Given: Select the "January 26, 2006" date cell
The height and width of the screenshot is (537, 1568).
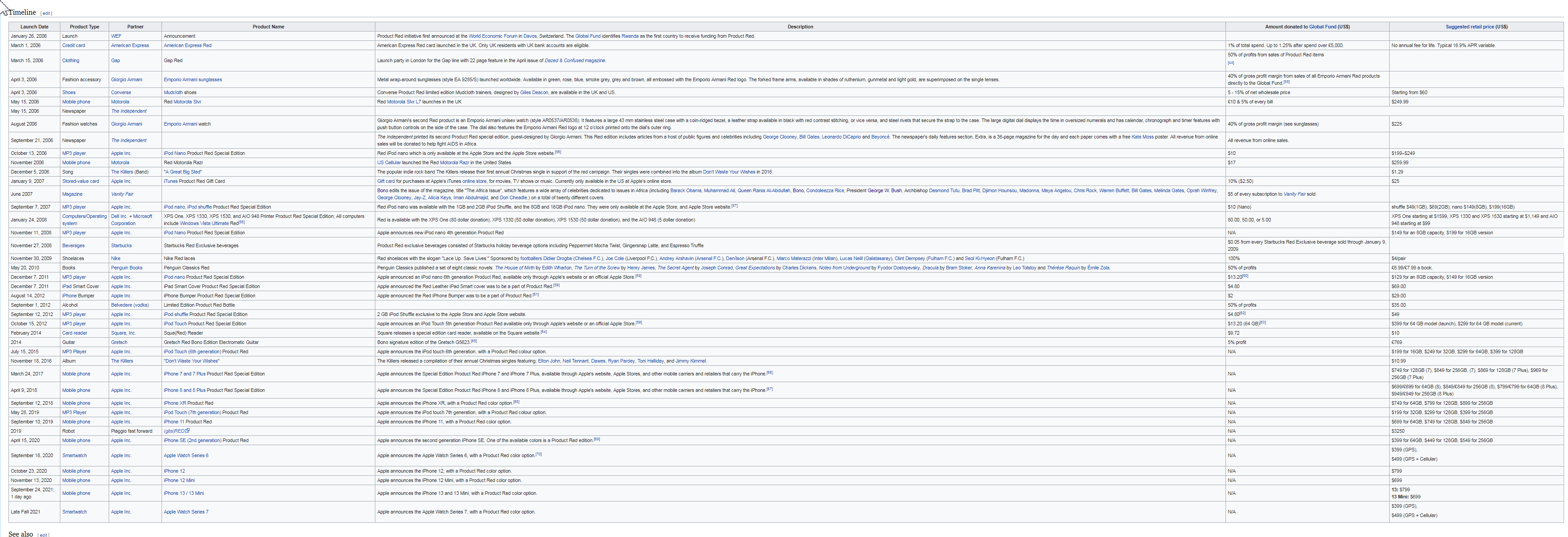Looking at the screenshot, I should (x=34, y=36).
